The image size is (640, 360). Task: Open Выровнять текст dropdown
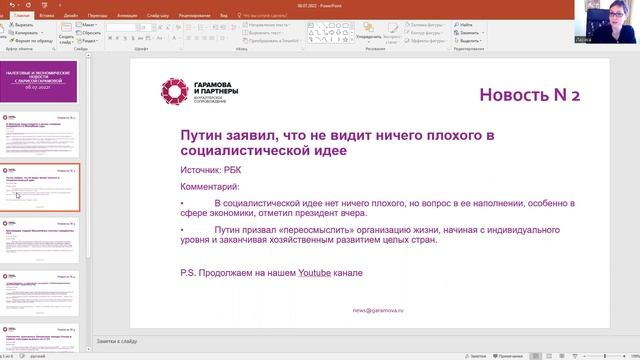pos(263,33)
